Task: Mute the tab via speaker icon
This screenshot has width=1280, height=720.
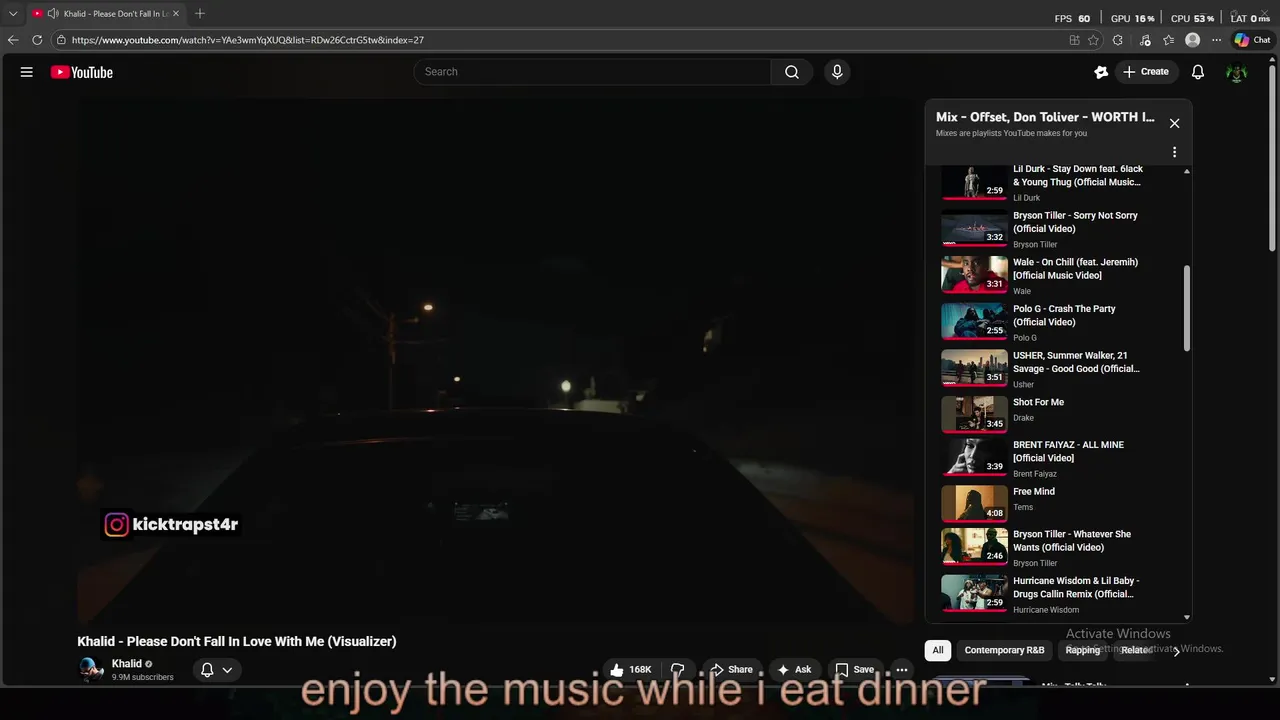Action: point(52,14)
